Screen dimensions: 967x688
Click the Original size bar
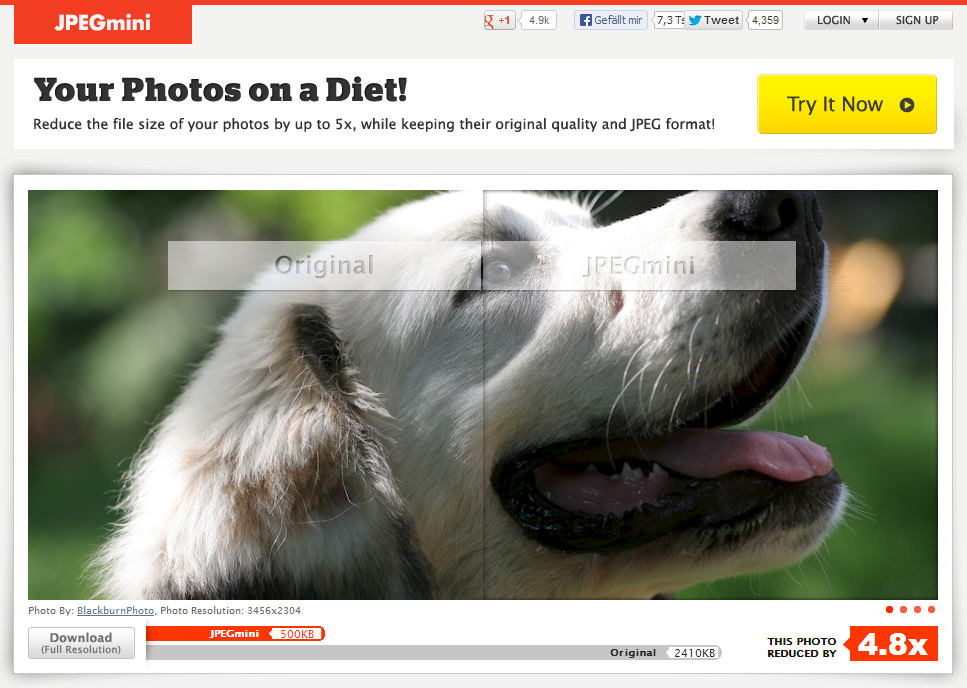pos(434,652)
